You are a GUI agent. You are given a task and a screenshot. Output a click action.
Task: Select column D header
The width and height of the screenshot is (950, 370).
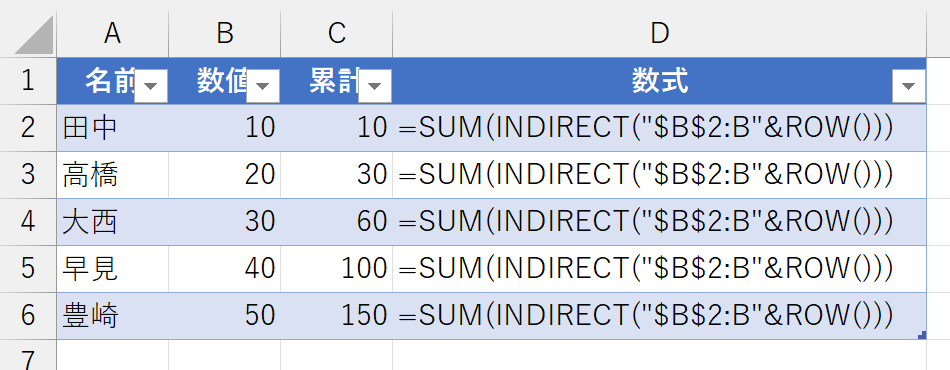tap(660, 34)
